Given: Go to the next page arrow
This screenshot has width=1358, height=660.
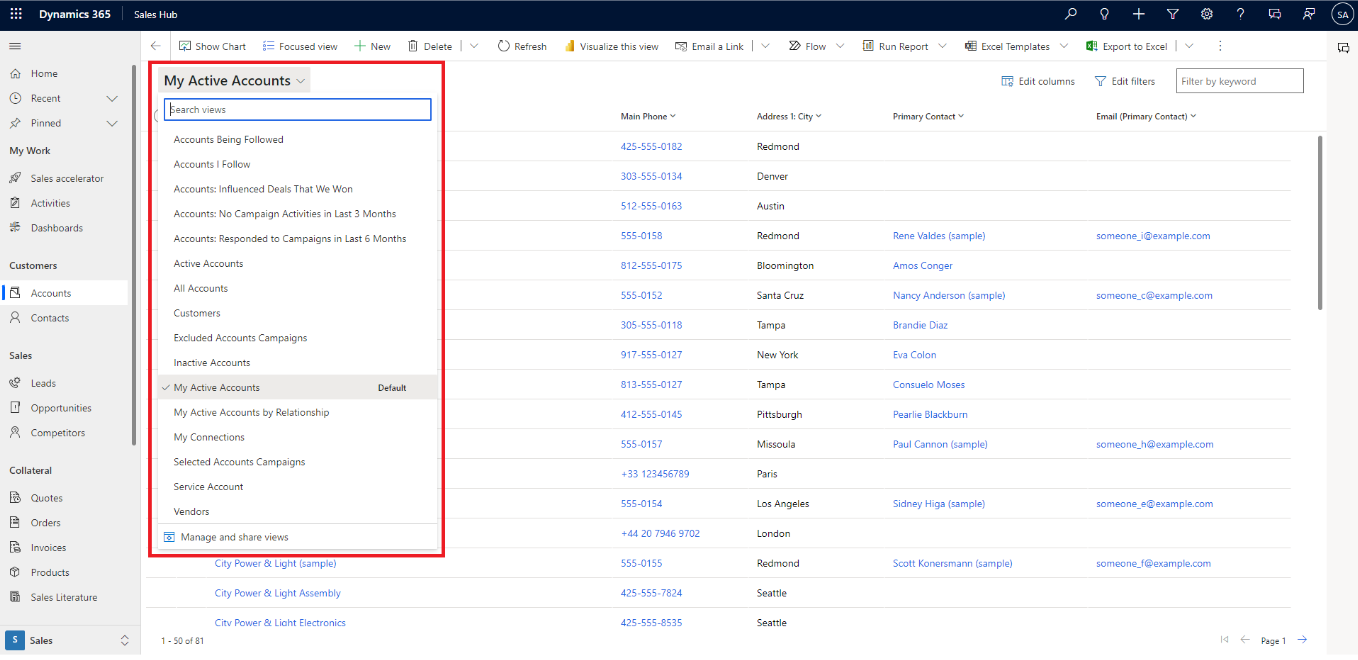Looking at the screenshot, I should tap(1302, 640).
